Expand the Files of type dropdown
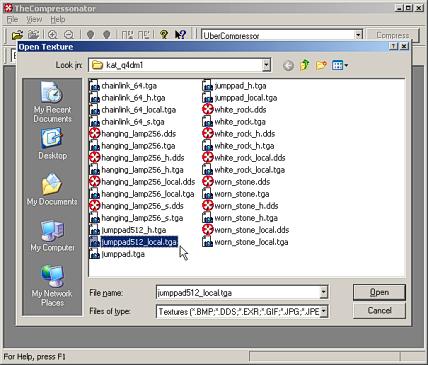 (323, 312)
